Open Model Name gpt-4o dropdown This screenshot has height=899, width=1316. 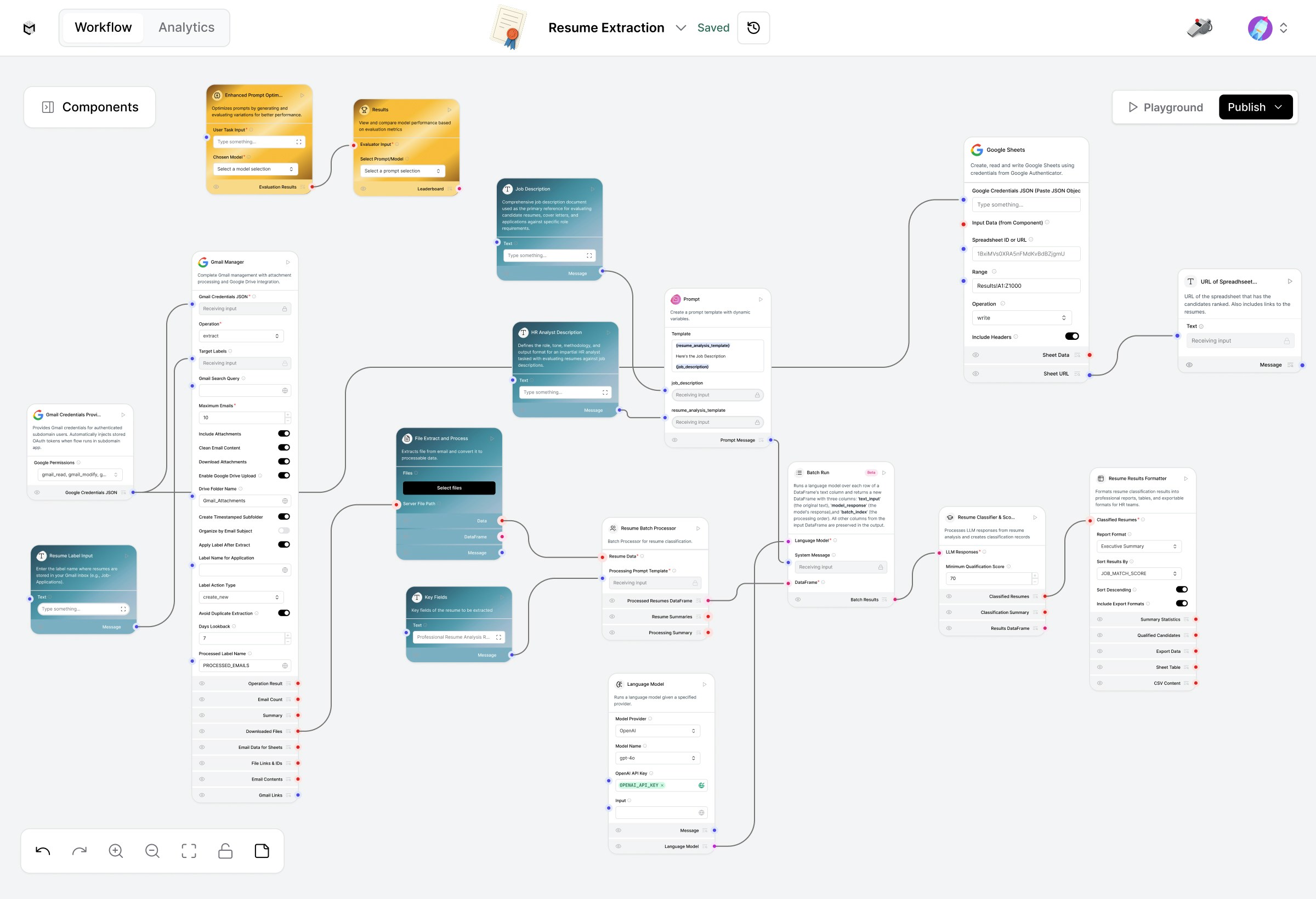click(657, 758)
